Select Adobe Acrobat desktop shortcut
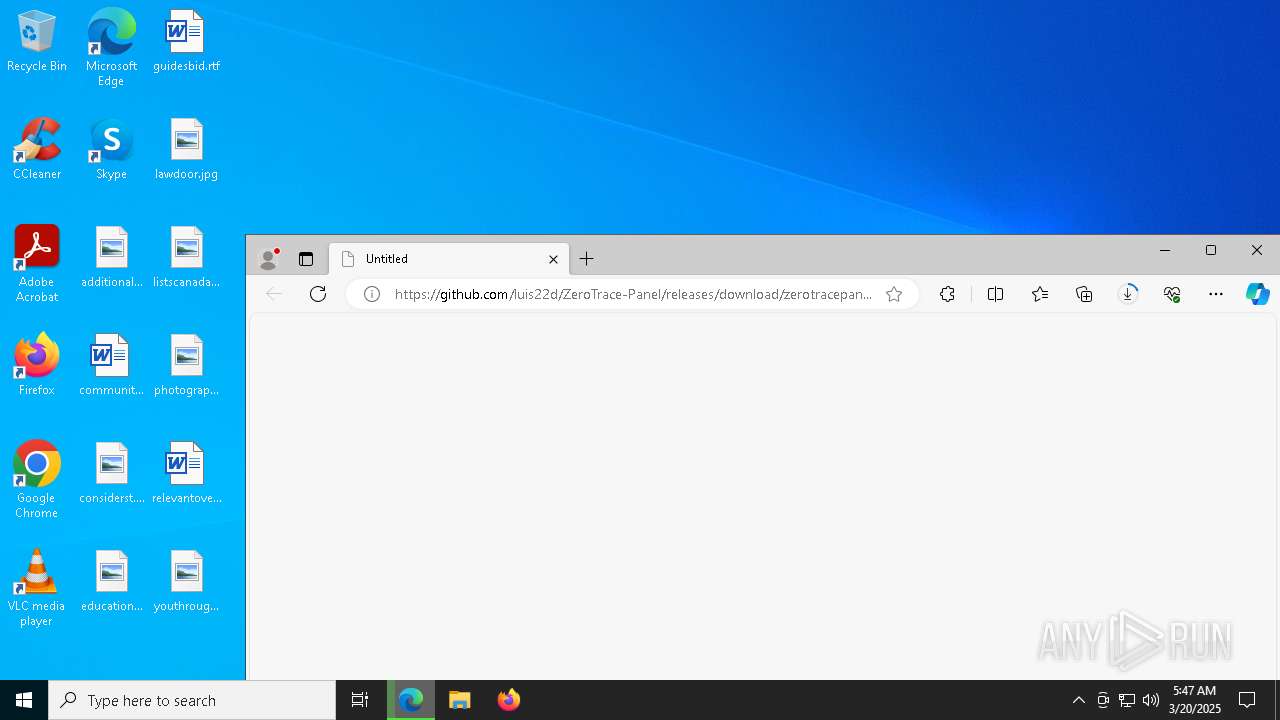 (37, 263)
